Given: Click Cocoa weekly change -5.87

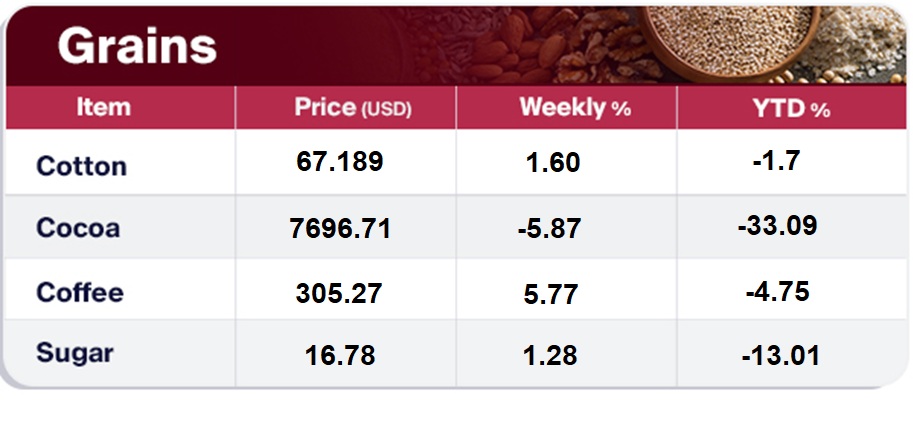Looking at the screenshot, I should pos(550,229).
